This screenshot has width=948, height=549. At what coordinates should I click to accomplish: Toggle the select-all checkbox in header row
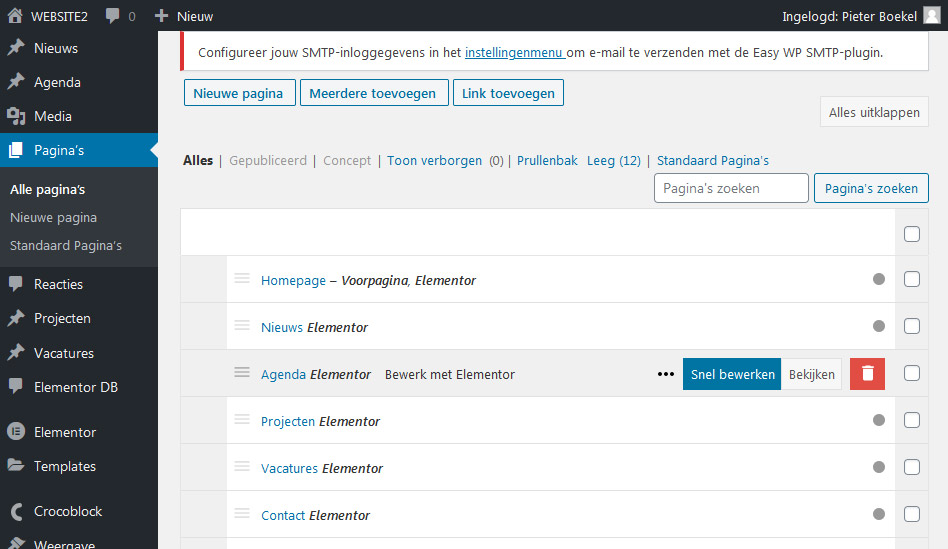[911, 234]
